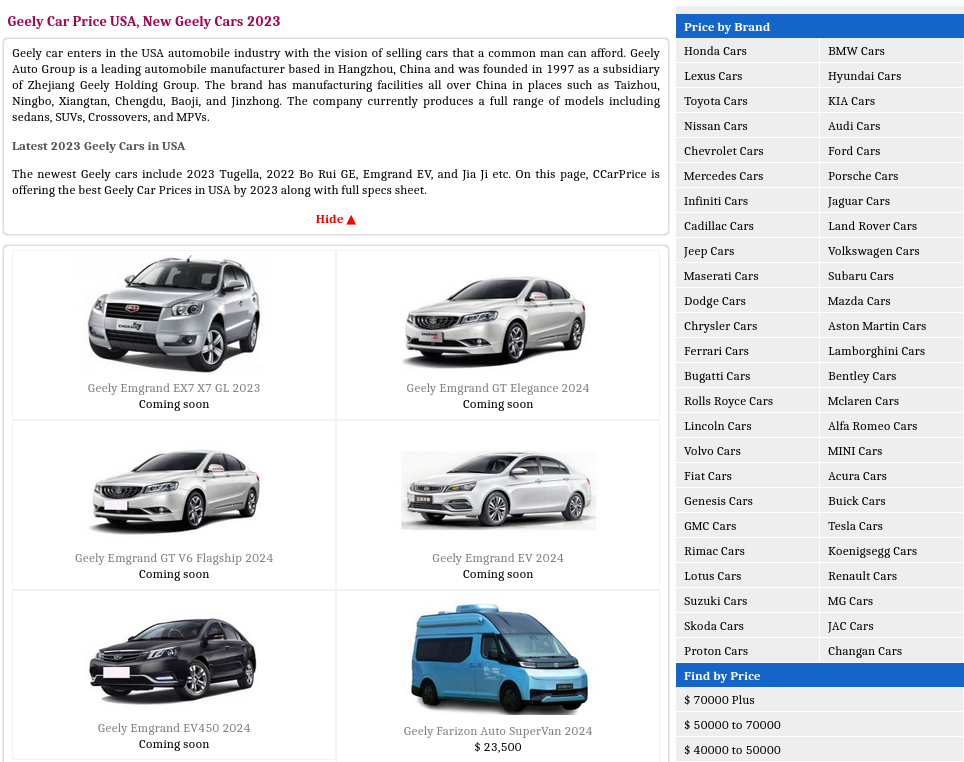
Task: Open Geely Emgrand EV 2024 car photo
Action: [498, 490]
